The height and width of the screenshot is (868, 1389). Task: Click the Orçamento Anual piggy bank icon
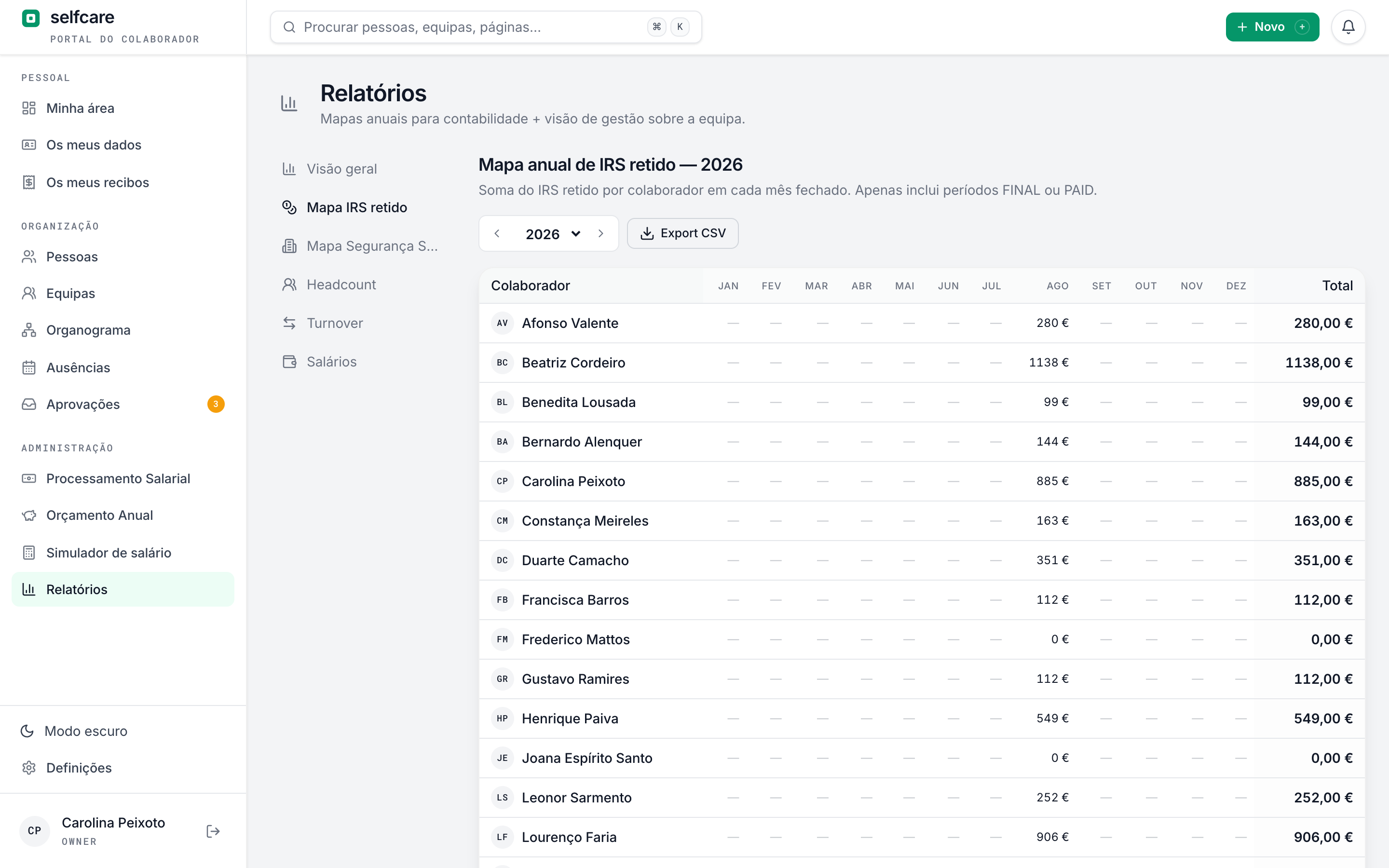[x=29, y=515]
